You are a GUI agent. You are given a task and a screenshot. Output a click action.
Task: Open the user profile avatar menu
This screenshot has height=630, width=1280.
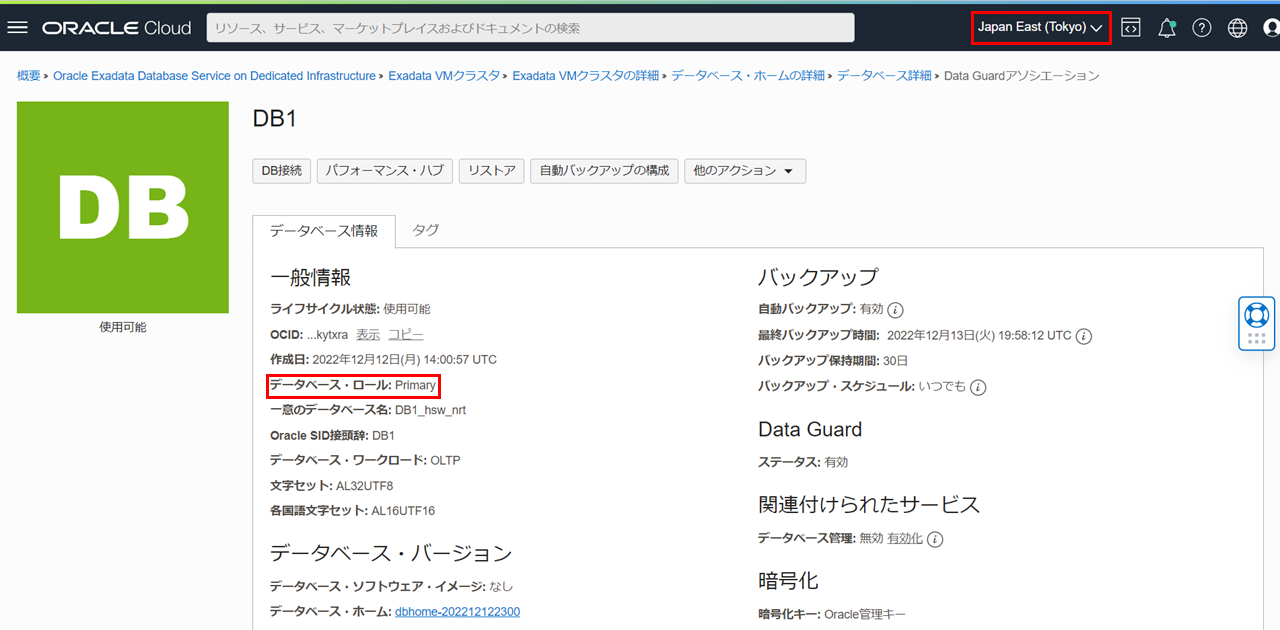click(x=1271, y=28)
